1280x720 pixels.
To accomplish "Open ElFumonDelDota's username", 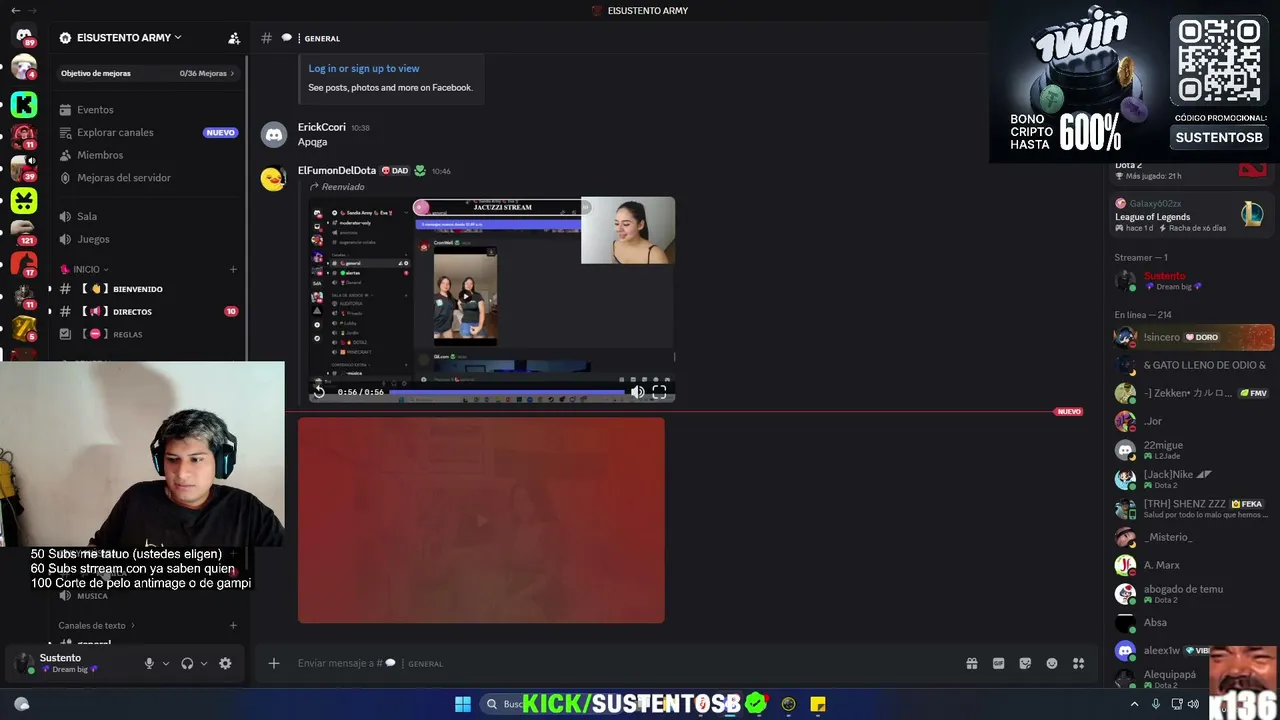I will (x=337, y=171).
